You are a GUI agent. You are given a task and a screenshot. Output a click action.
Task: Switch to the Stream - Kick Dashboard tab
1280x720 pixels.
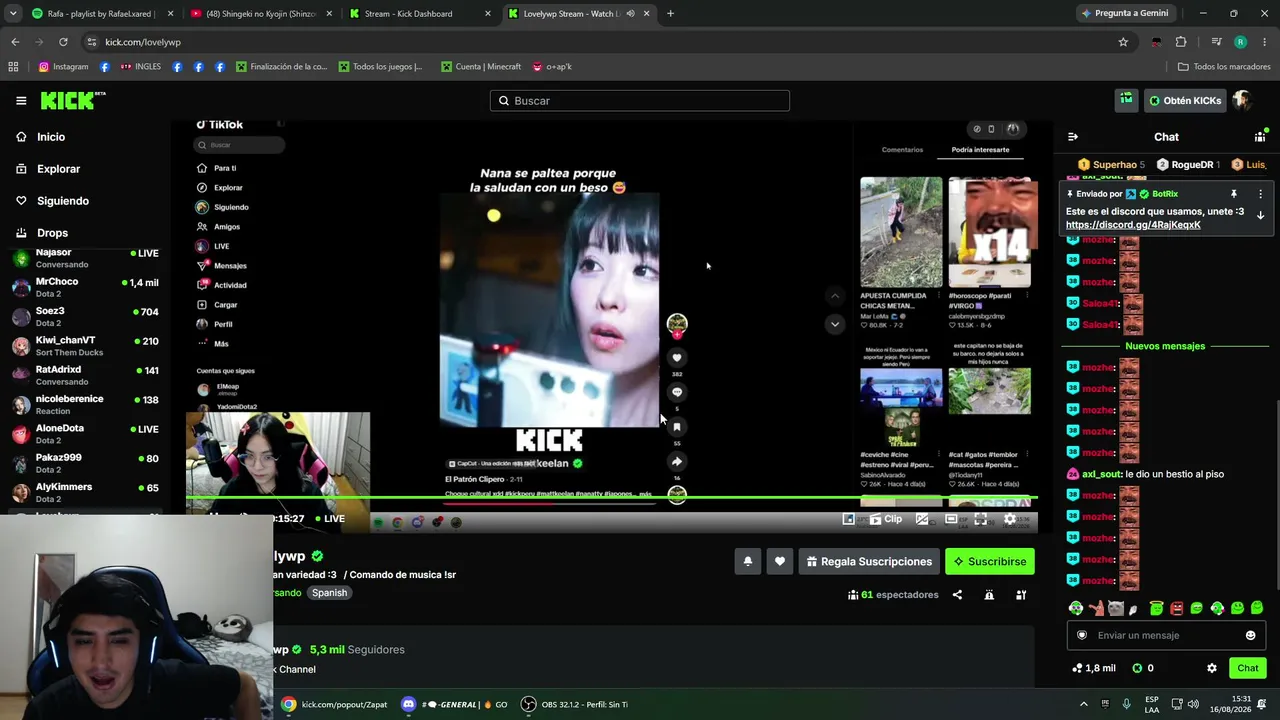point(418,14)
